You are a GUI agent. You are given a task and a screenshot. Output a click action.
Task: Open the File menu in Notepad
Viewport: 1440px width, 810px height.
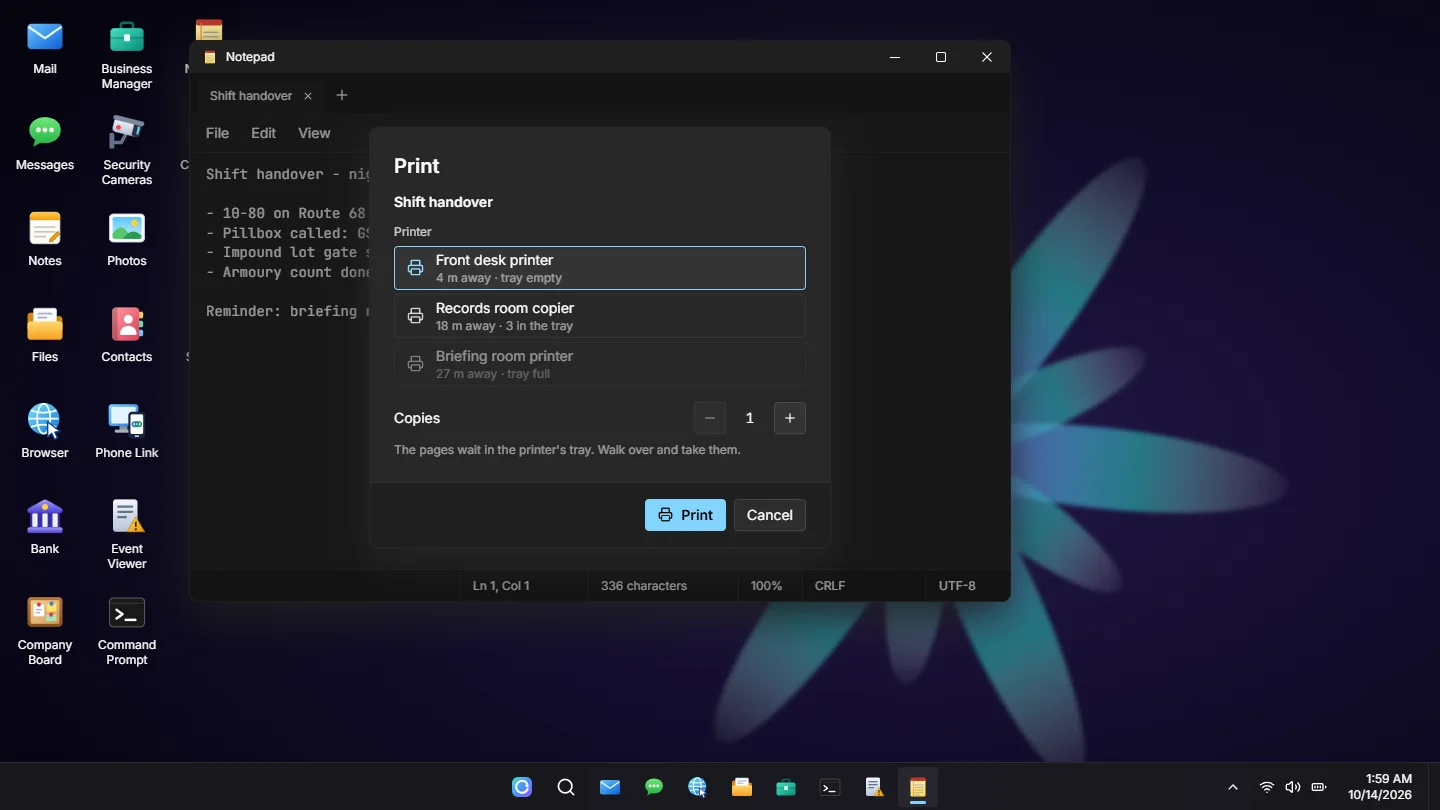(x=217, y=133)
